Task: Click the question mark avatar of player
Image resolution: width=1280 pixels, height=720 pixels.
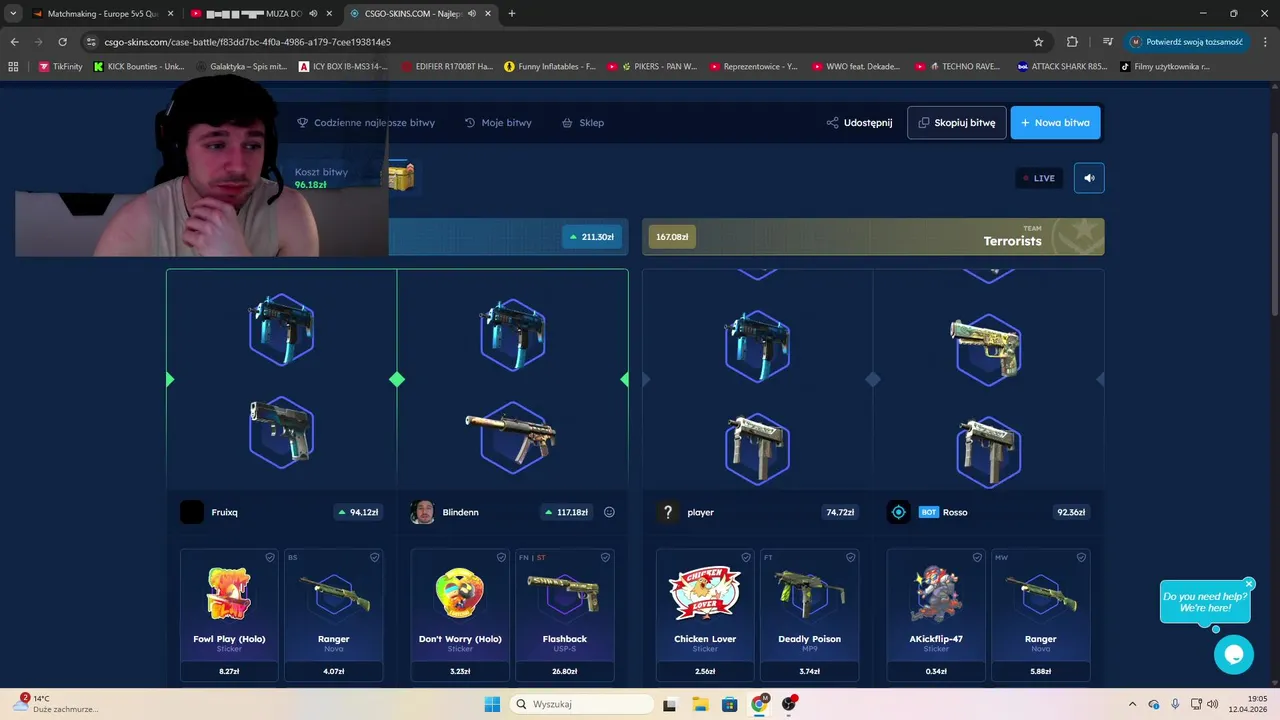Action: coord(668,512)
